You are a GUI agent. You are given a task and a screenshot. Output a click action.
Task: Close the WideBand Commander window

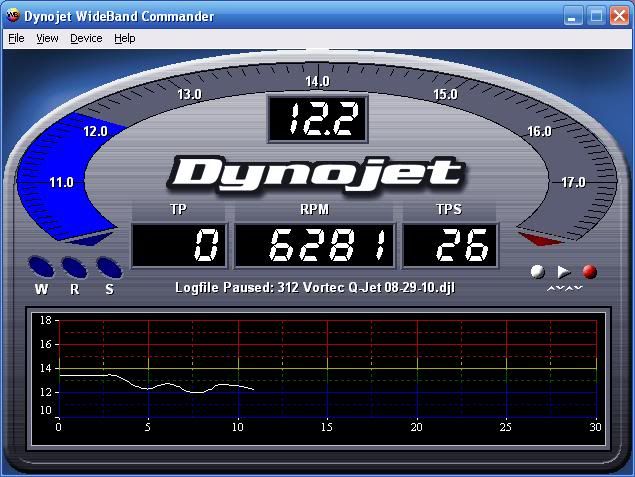click(620, 16)
